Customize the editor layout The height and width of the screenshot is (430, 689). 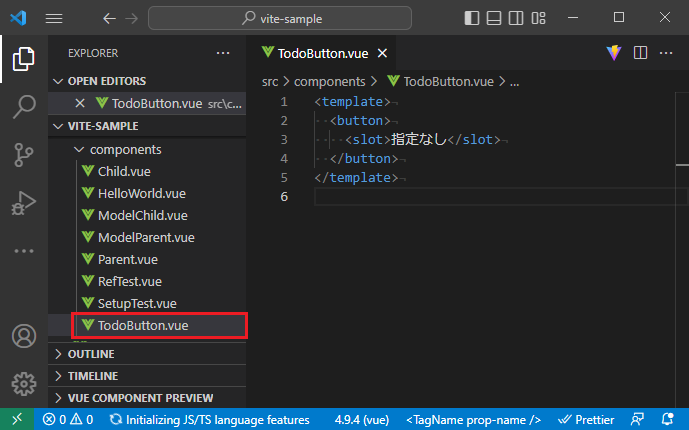click(538, 18)
